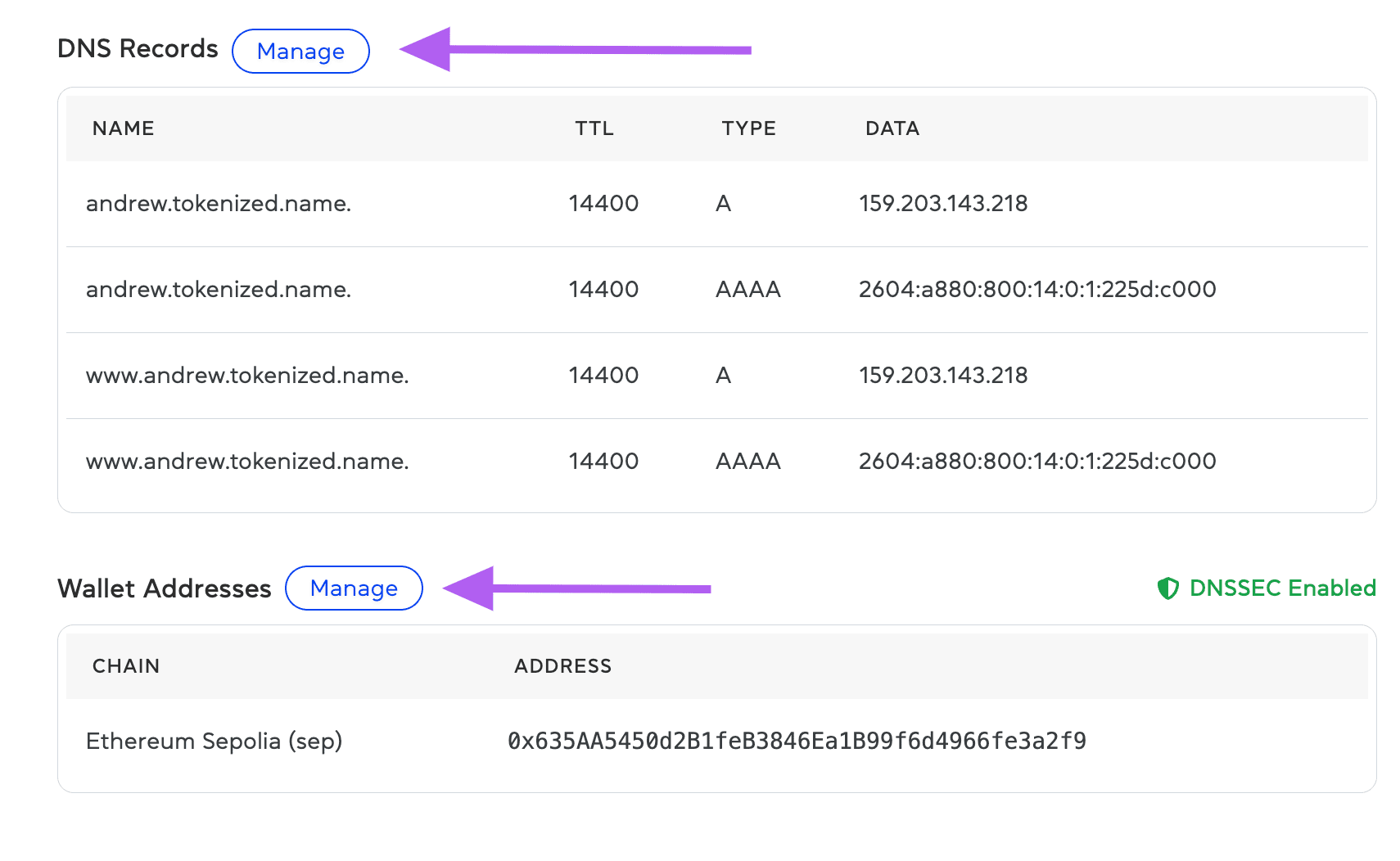This screenshot has height=861, width=1400.
Task: Select the TTL column header
Action: (594, 128)
